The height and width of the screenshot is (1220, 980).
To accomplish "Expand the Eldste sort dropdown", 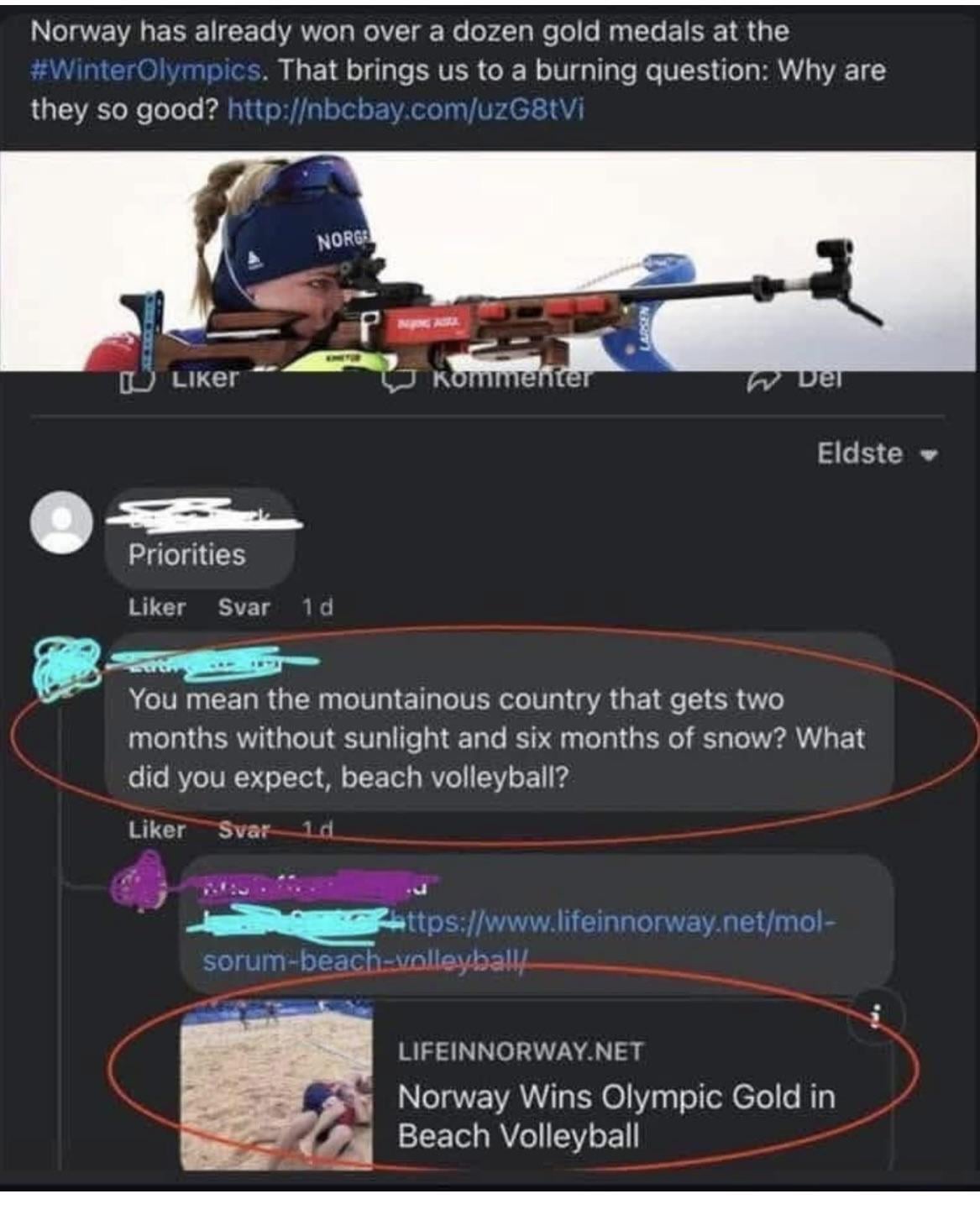I will [x=877, y=453].
